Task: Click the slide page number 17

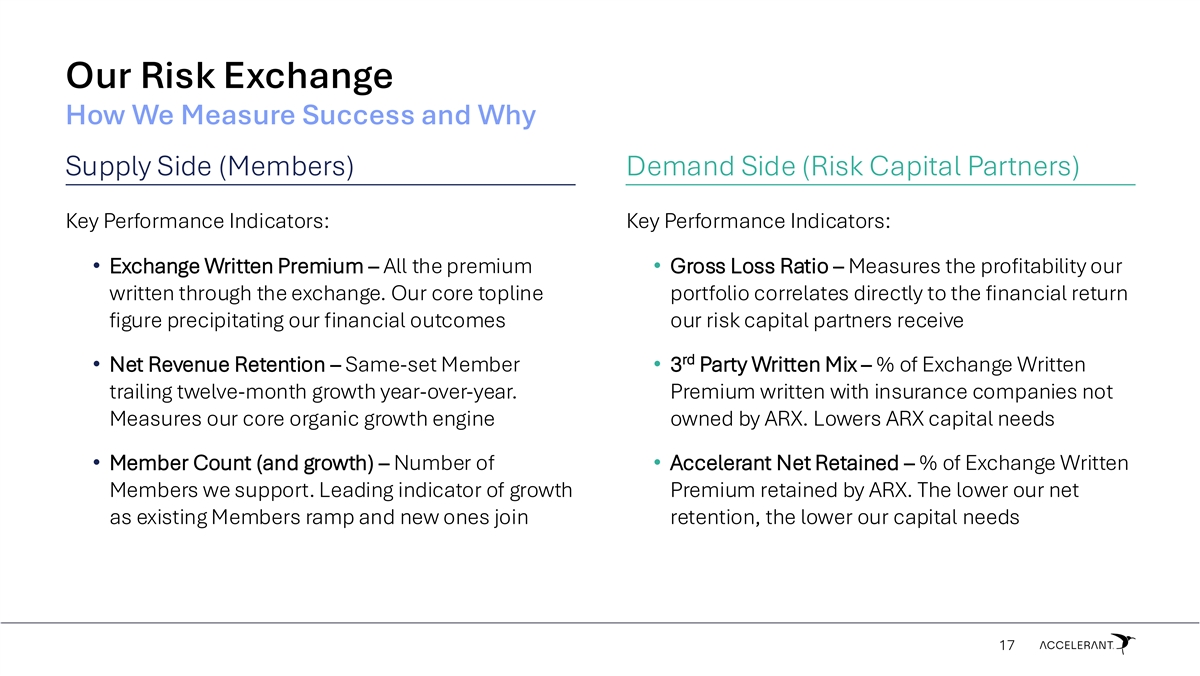Action: [x=1007, y=647]
